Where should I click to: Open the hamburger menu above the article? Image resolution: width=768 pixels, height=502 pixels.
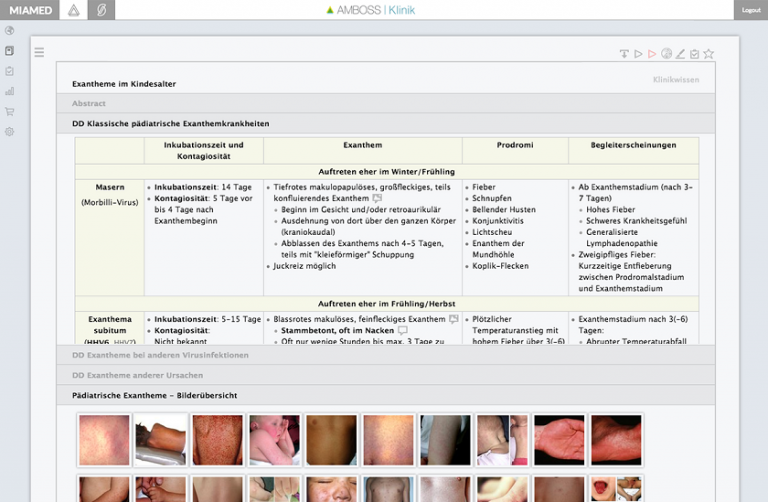39,52
